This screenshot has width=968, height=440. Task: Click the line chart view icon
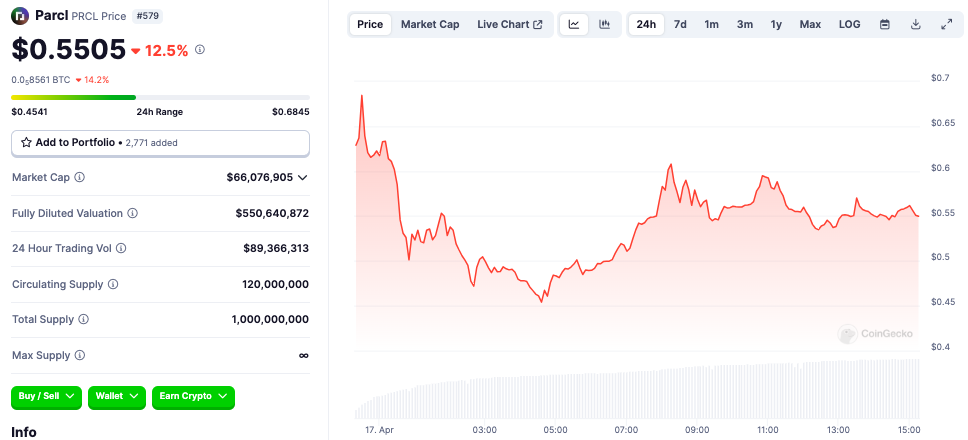(574, 24)
